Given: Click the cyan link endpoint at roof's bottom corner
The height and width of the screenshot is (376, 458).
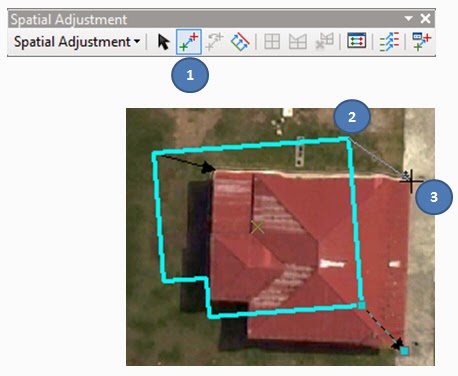Looking at the screenshot, I should point(404,351).
